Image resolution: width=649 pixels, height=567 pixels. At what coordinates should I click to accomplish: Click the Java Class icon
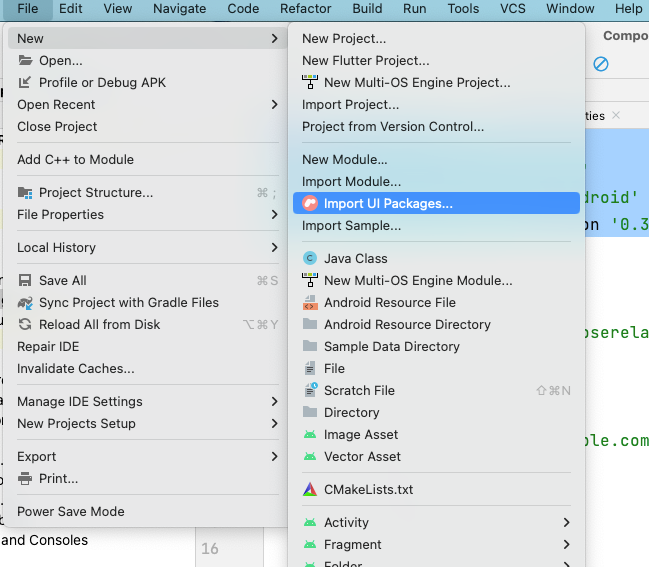310,258
